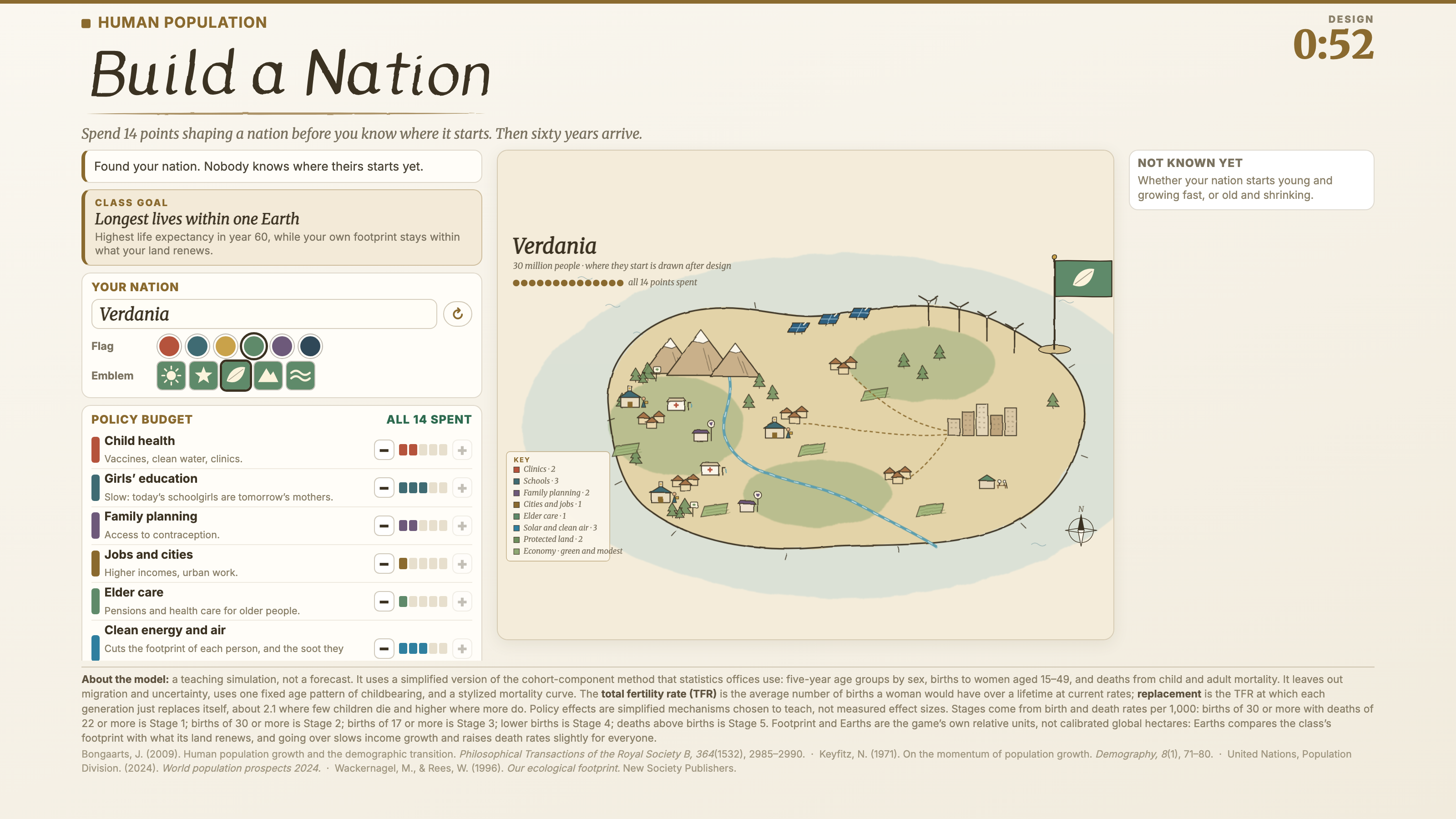The width and height of the screenshot is (1456, 819).
Task: Click the 0:52 design timer
Action: (1333, 45)
